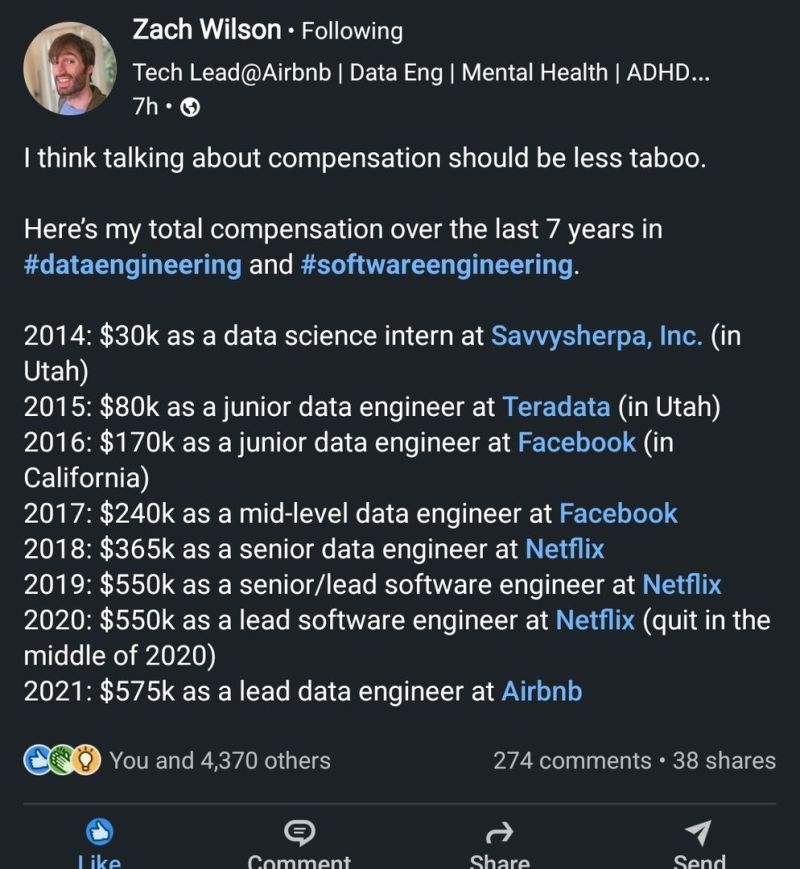Screen dimensions: 800x869
Task: View the 38 shares
Action: (x=724, y=760)
